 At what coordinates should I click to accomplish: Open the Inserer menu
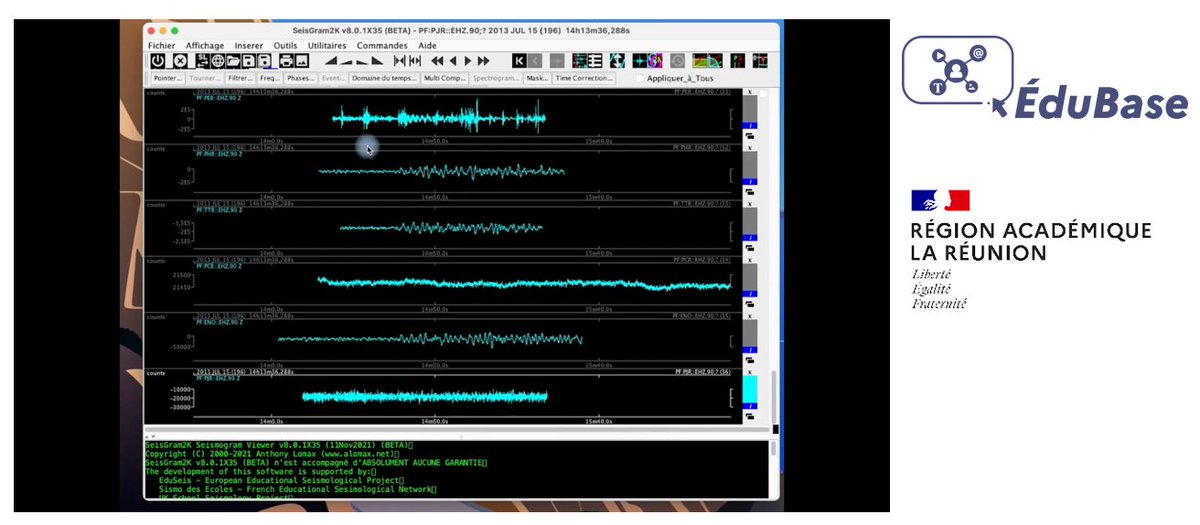[x=249, y=45]
